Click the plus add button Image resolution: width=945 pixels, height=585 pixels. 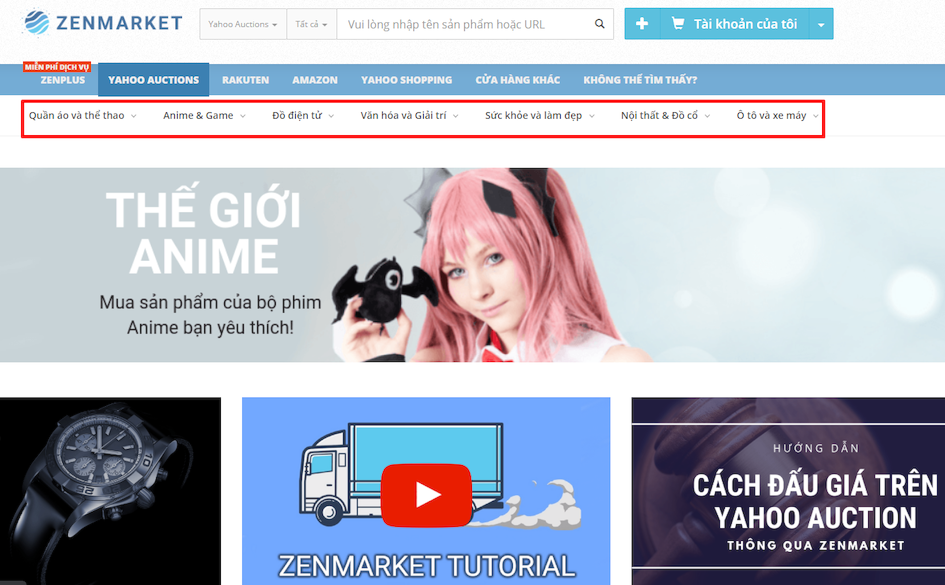click(x=642, y=23)
